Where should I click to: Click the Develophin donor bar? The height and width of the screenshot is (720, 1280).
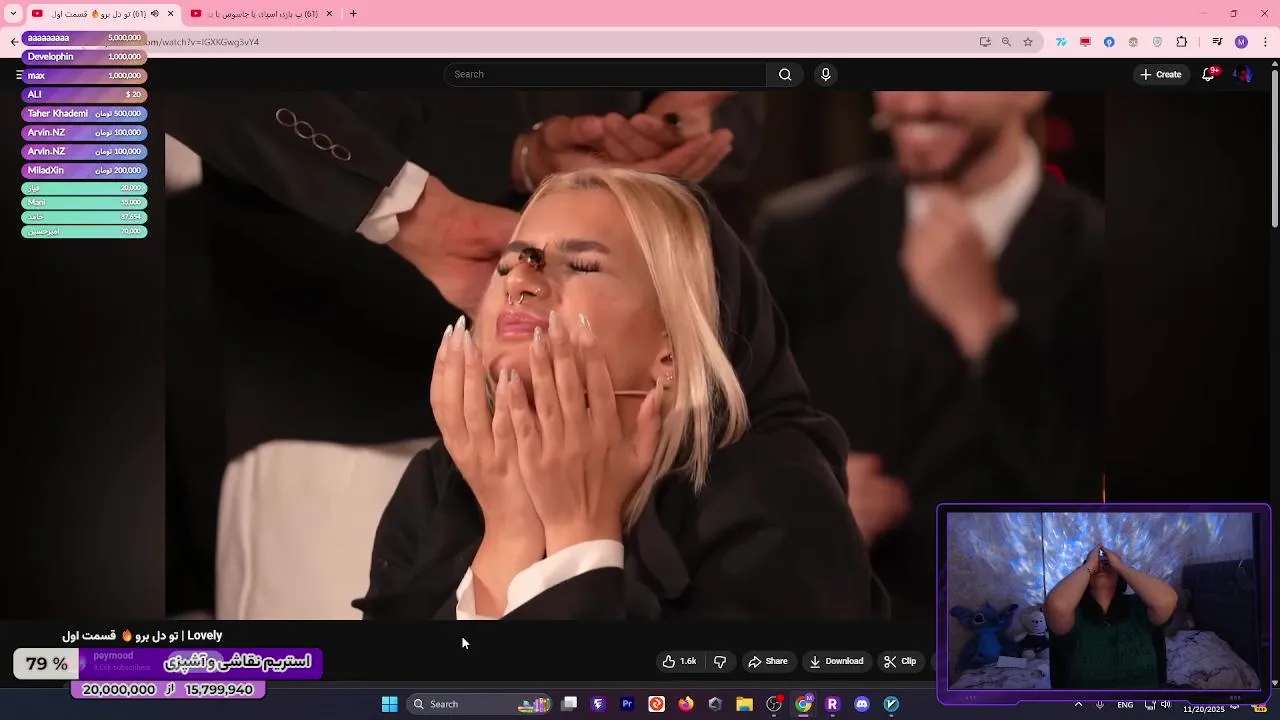click(x=84, y=57)
